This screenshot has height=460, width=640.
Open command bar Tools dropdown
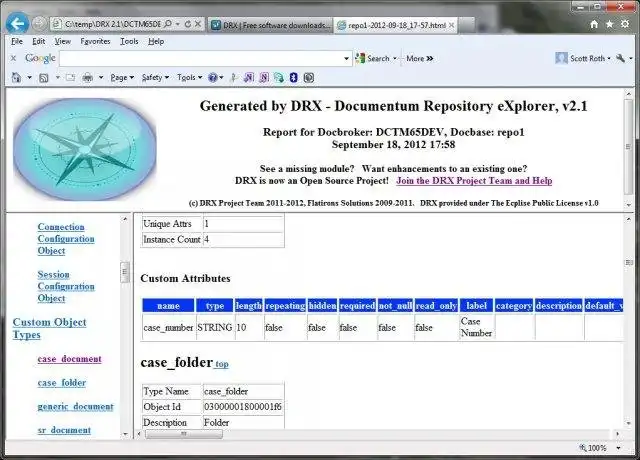[x=189, y=78]
